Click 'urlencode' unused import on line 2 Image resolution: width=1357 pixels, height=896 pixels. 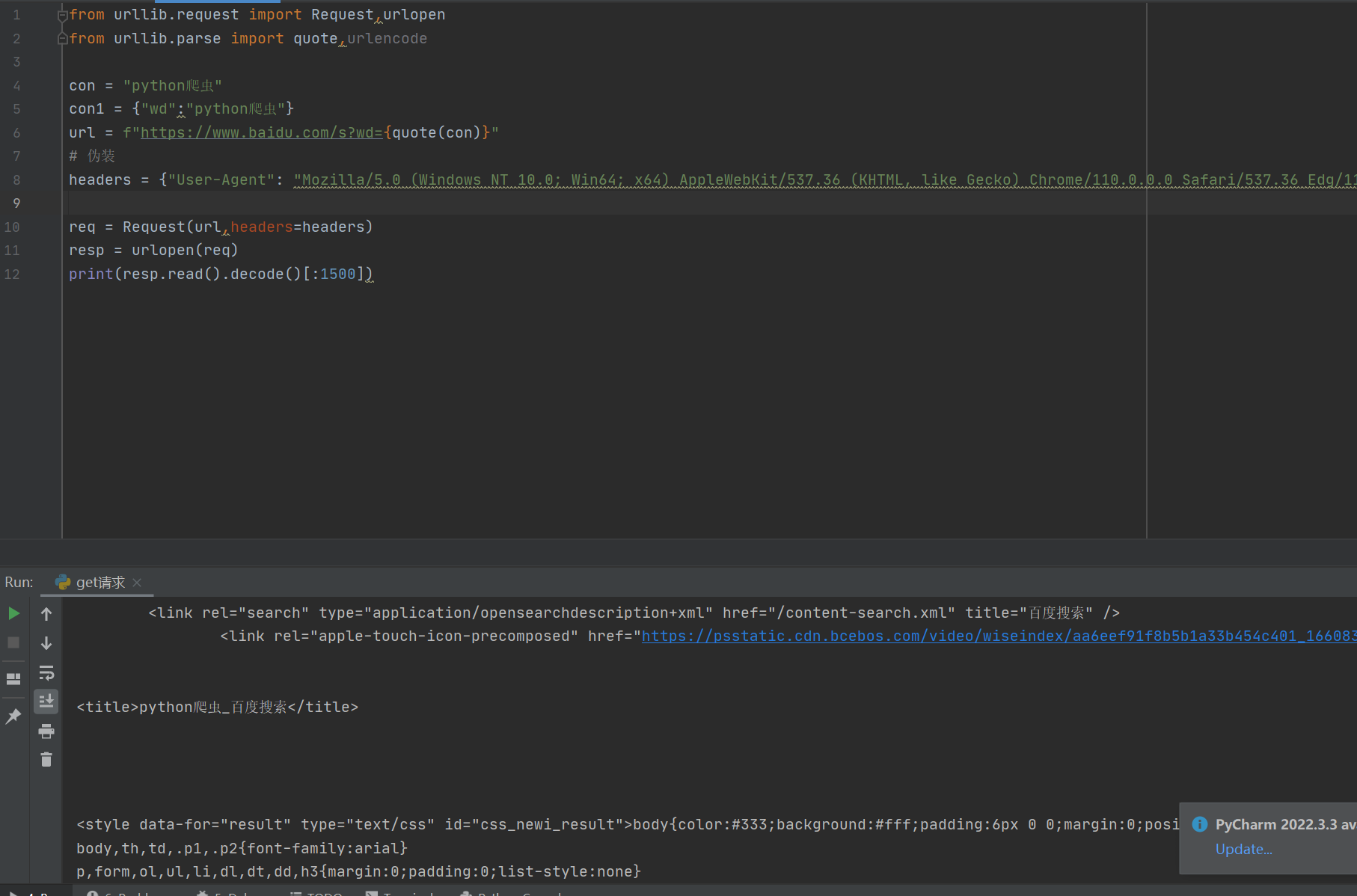(x=388, y=39)
